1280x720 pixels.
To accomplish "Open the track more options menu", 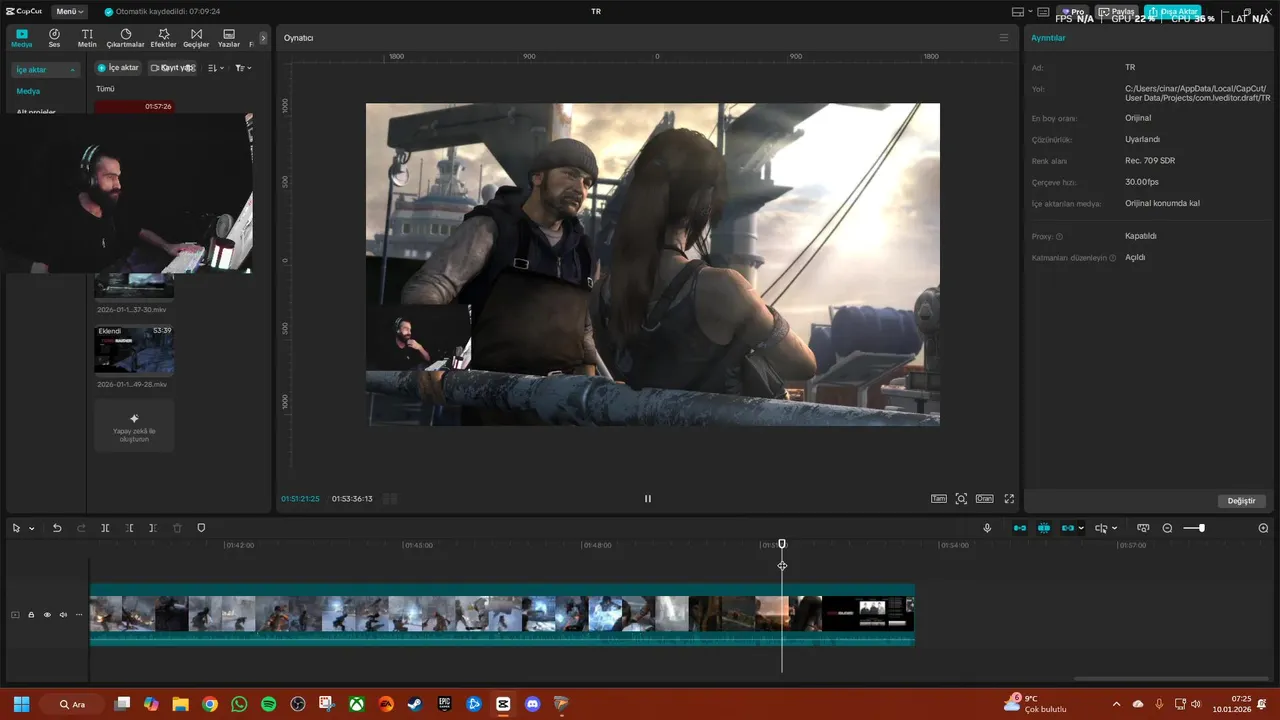I will [79, 615].
